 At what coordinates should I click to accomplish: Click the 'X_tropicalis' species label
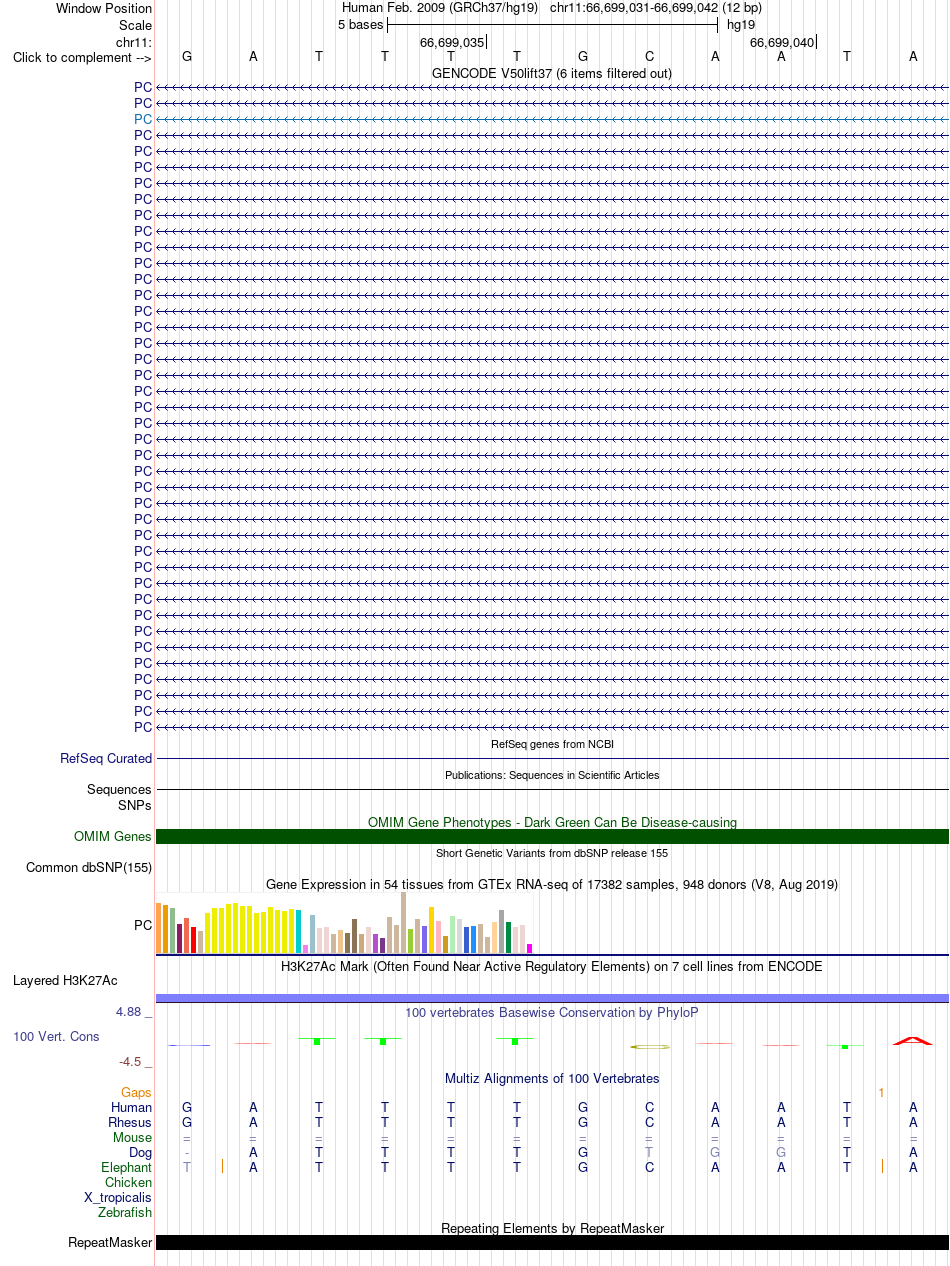point(118,1198)
